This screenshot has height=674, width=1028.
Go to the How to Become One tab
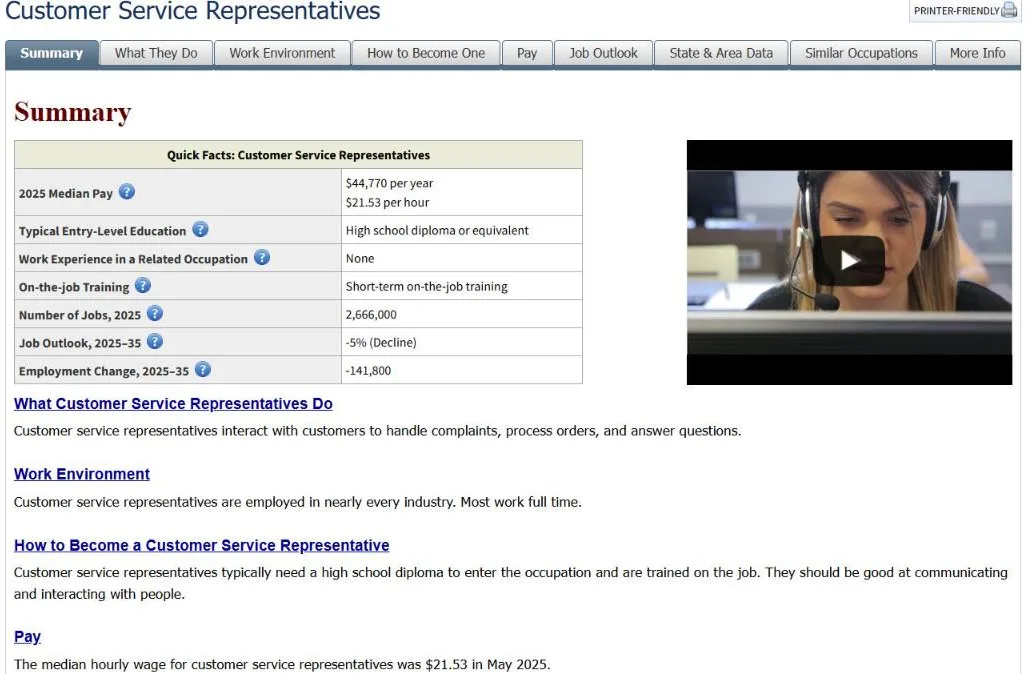click(x=426, y=54)
